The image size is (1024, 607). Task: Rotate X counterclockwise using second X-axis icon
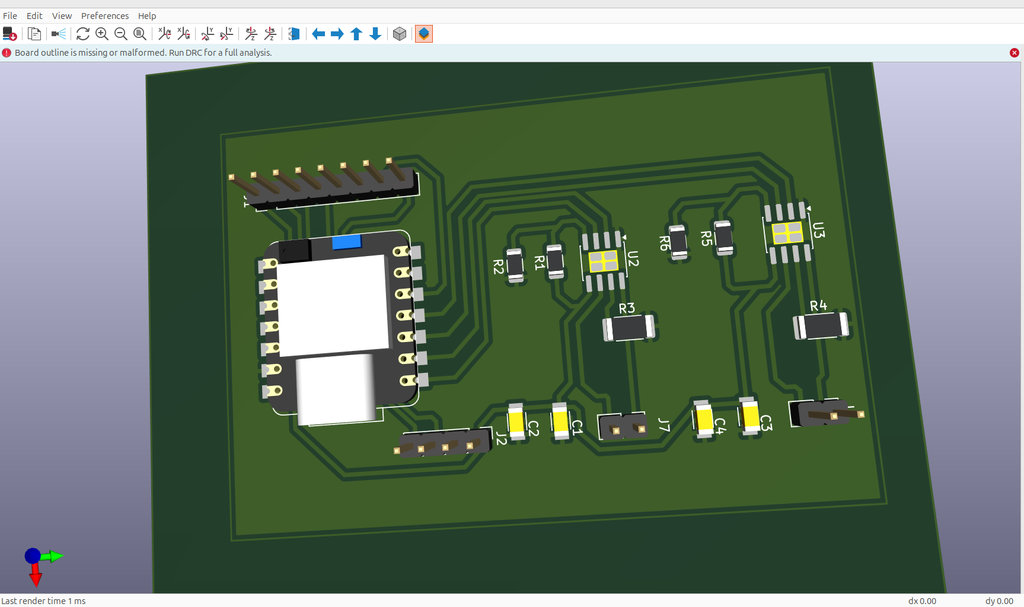click(x=184, y=33)
